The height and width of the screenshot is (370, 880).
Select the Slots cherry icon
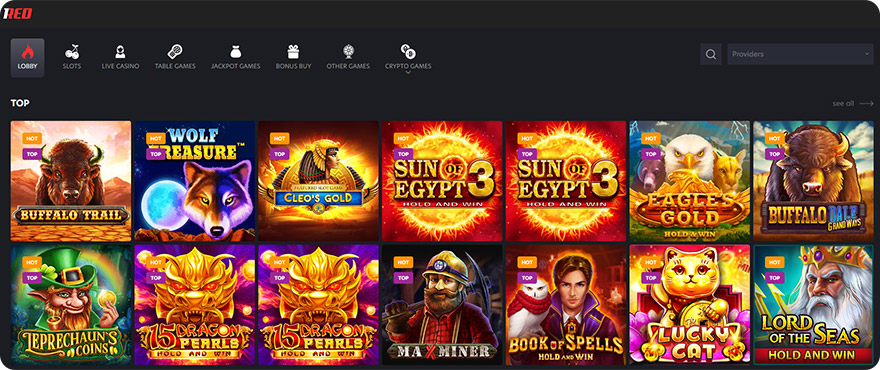point(72,52)
